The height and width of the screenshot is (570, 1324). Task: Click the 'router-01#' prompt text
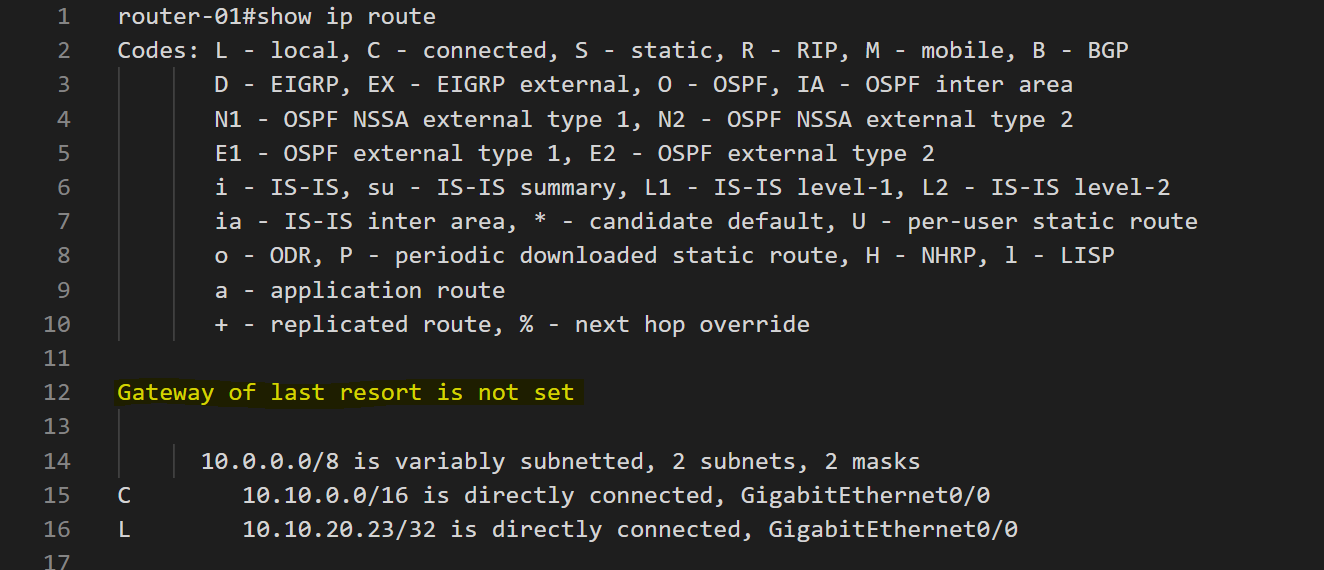186,16
